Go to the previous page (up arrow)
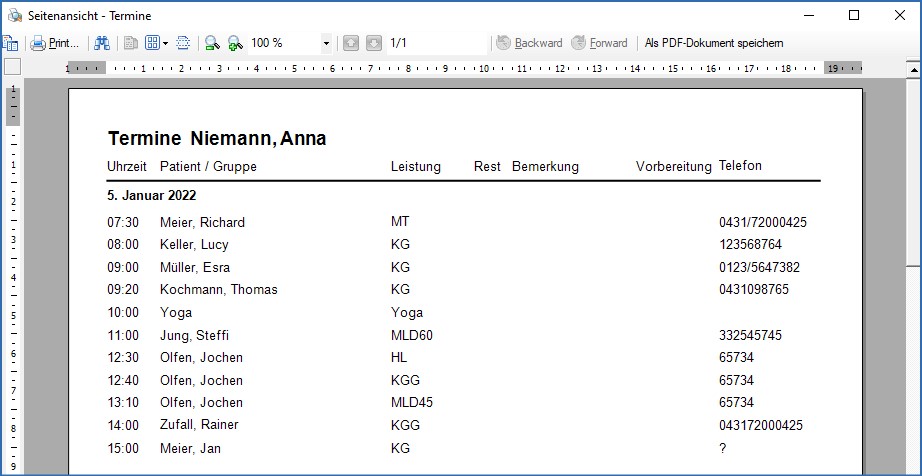Image resolution: width=922 pixels, height=476 pixels. [351, 43]
